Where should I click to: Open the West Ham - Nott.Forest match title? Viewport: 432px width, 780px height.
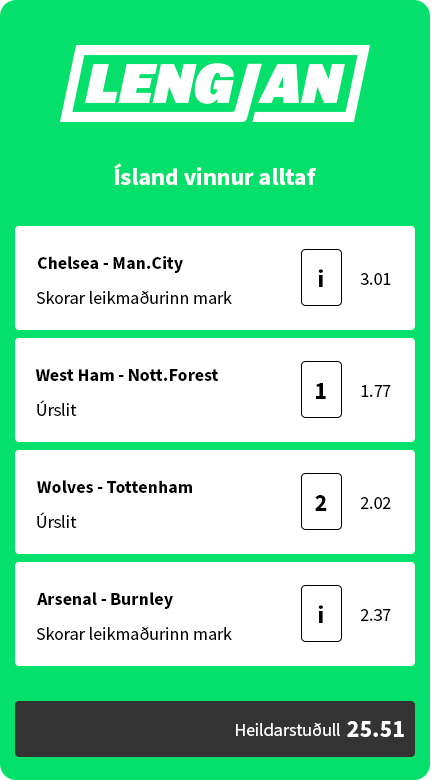127,375
